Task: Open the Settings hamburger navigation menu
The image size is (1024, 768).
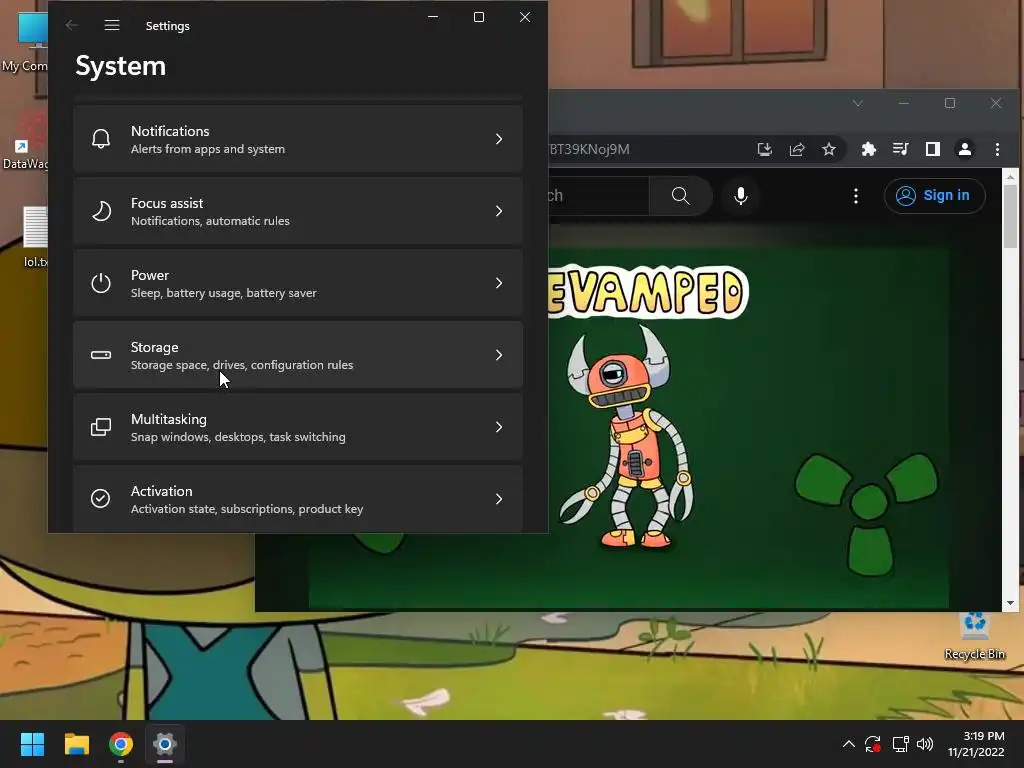Action: click(x=112, y=25)
